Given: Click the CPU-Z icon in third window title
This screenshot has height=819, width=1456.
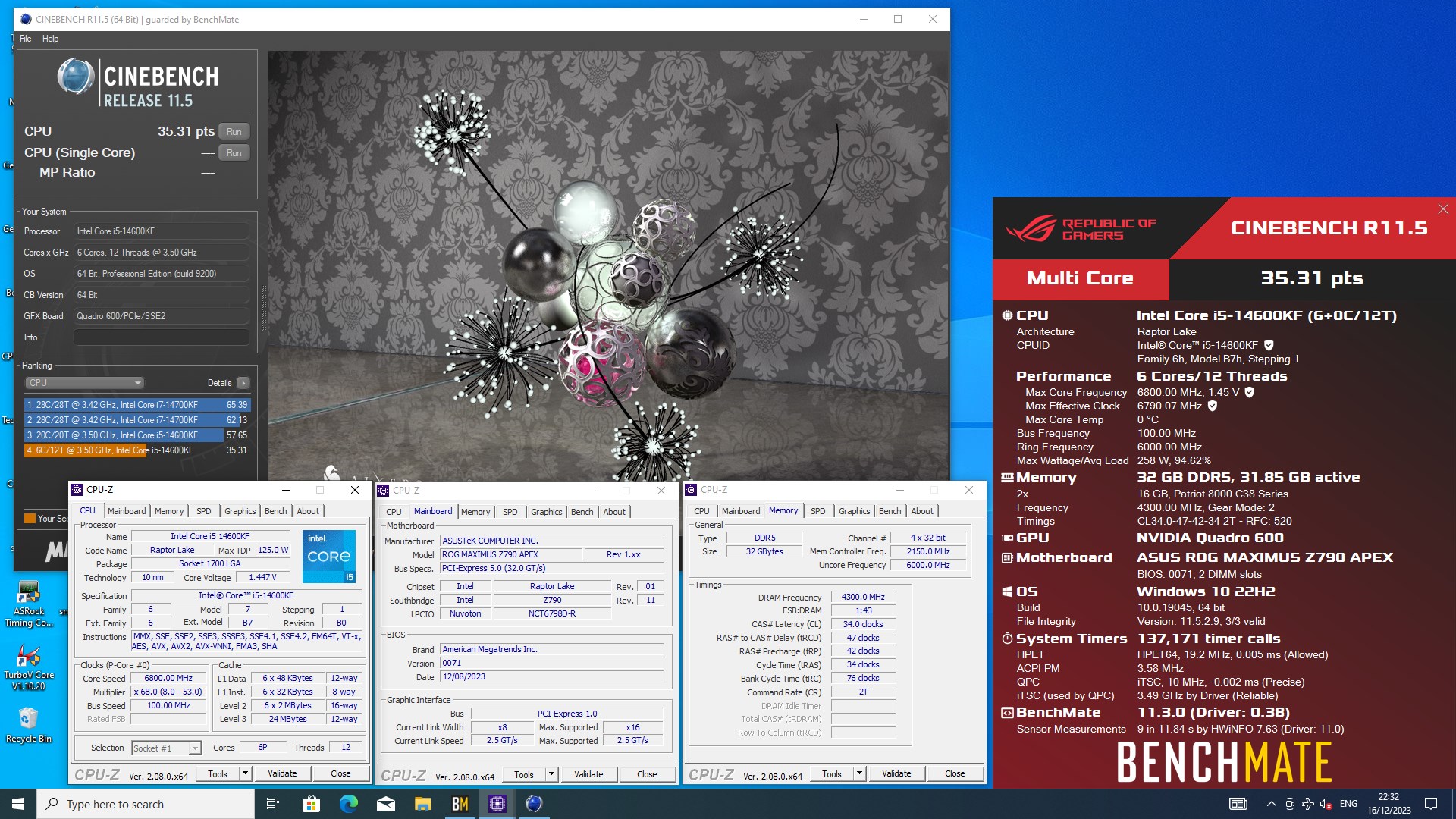Looking at the screenshot, I should [x=691, y=490].
